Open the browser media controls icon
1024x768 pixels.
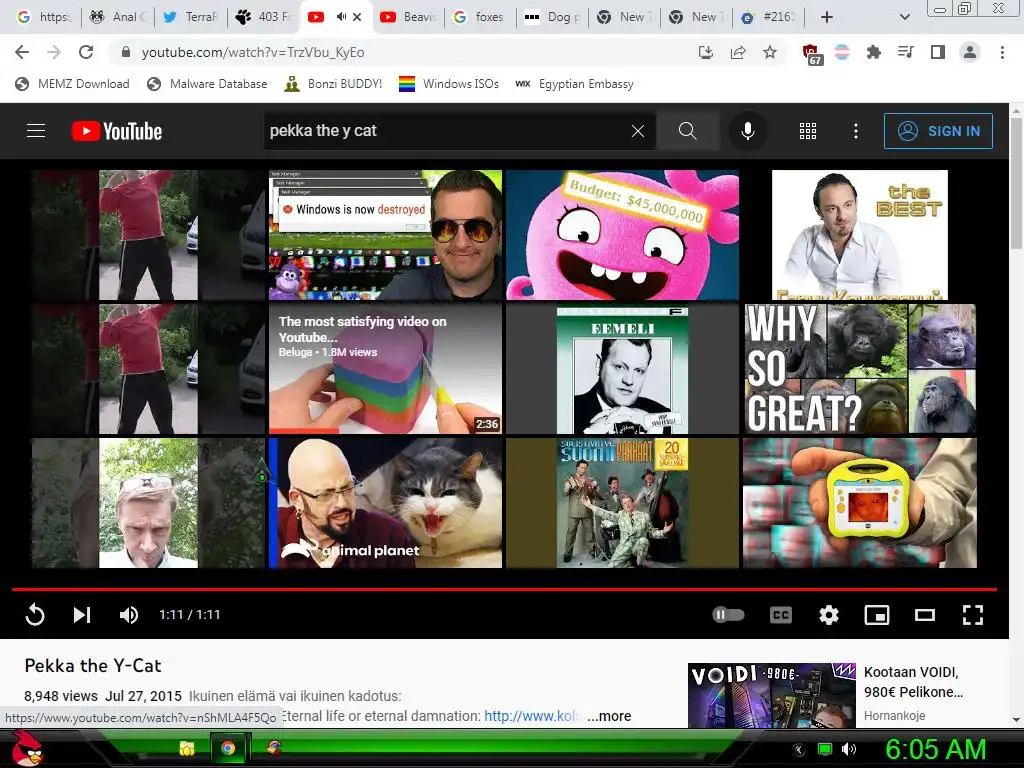click(905, 52)
